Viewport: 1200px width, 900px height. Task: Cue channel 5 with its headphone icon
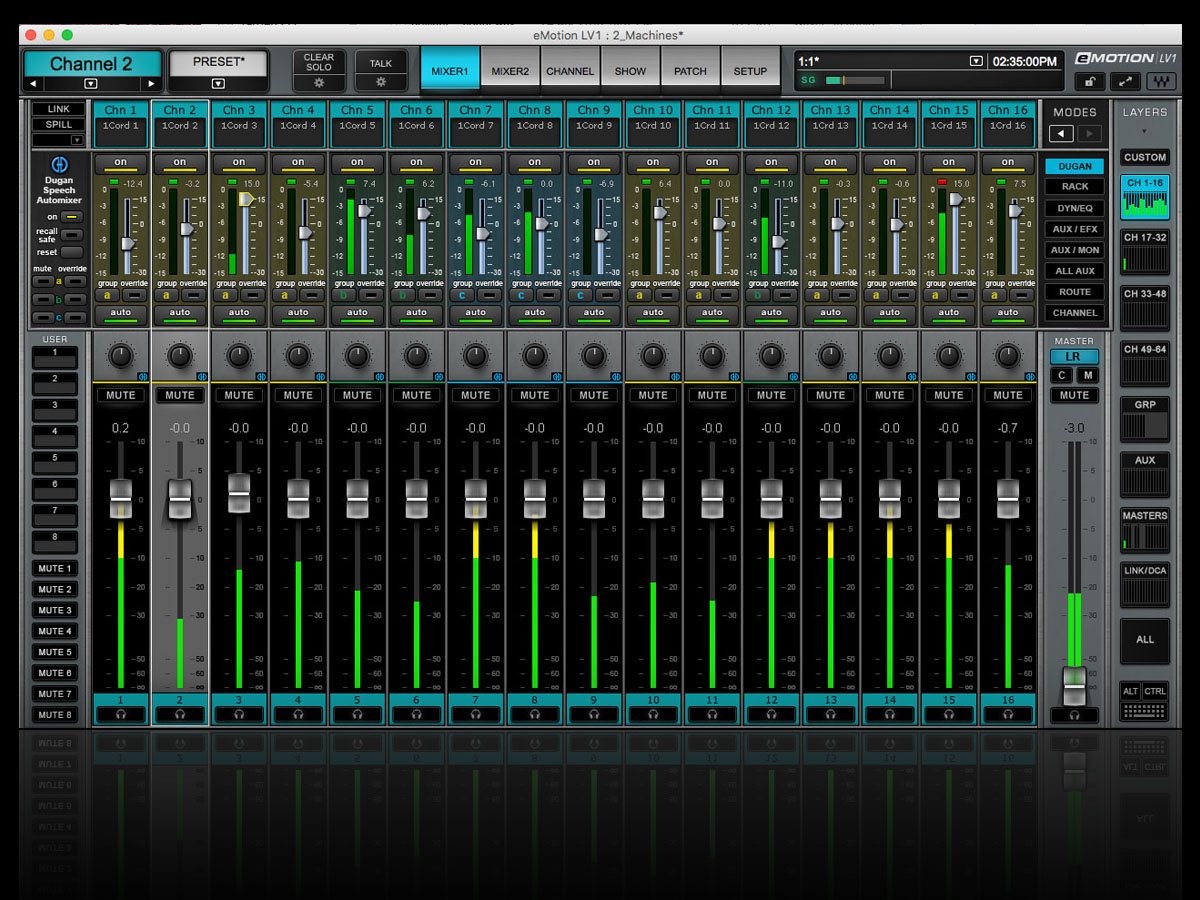357,714
